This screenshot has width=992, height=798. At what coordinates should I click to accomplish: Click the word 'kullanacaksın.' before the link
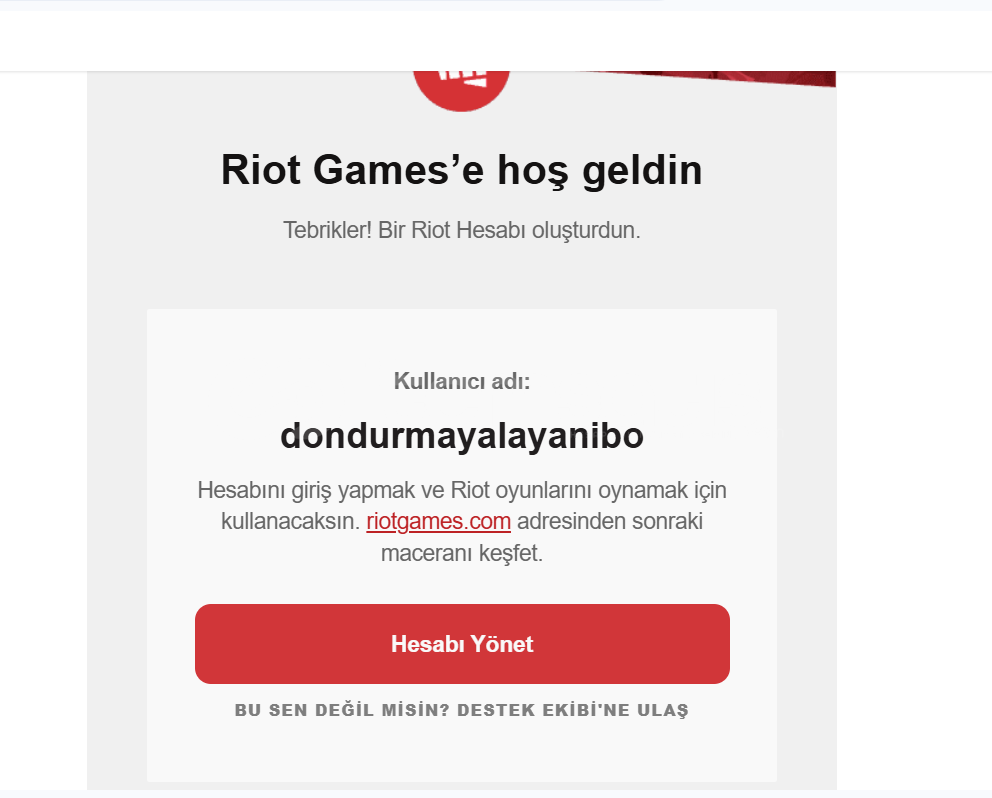290,521
